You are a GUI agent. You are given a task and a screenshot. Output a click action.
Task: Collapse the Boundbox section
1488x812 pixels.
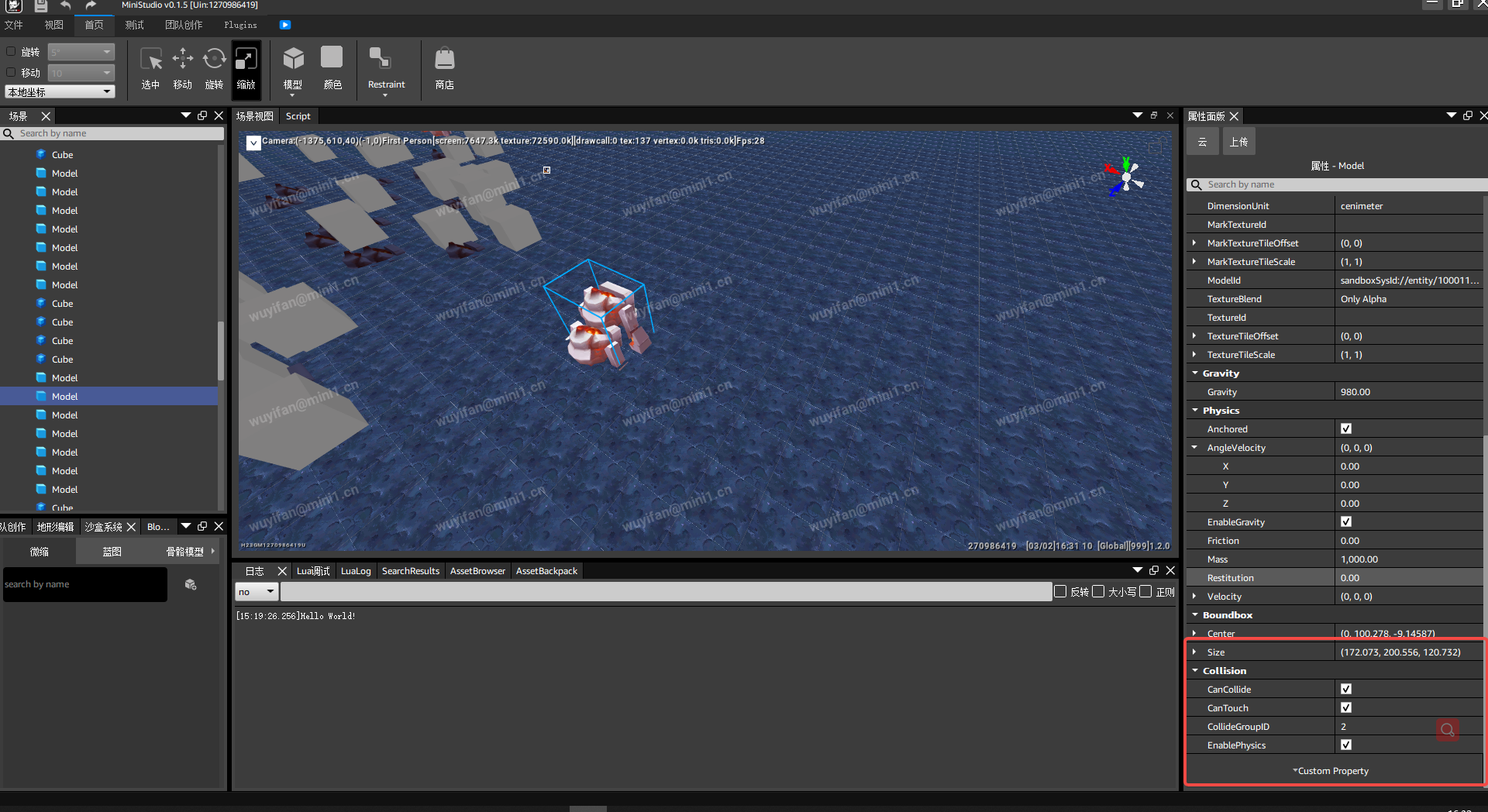(x=1195, y=614)
